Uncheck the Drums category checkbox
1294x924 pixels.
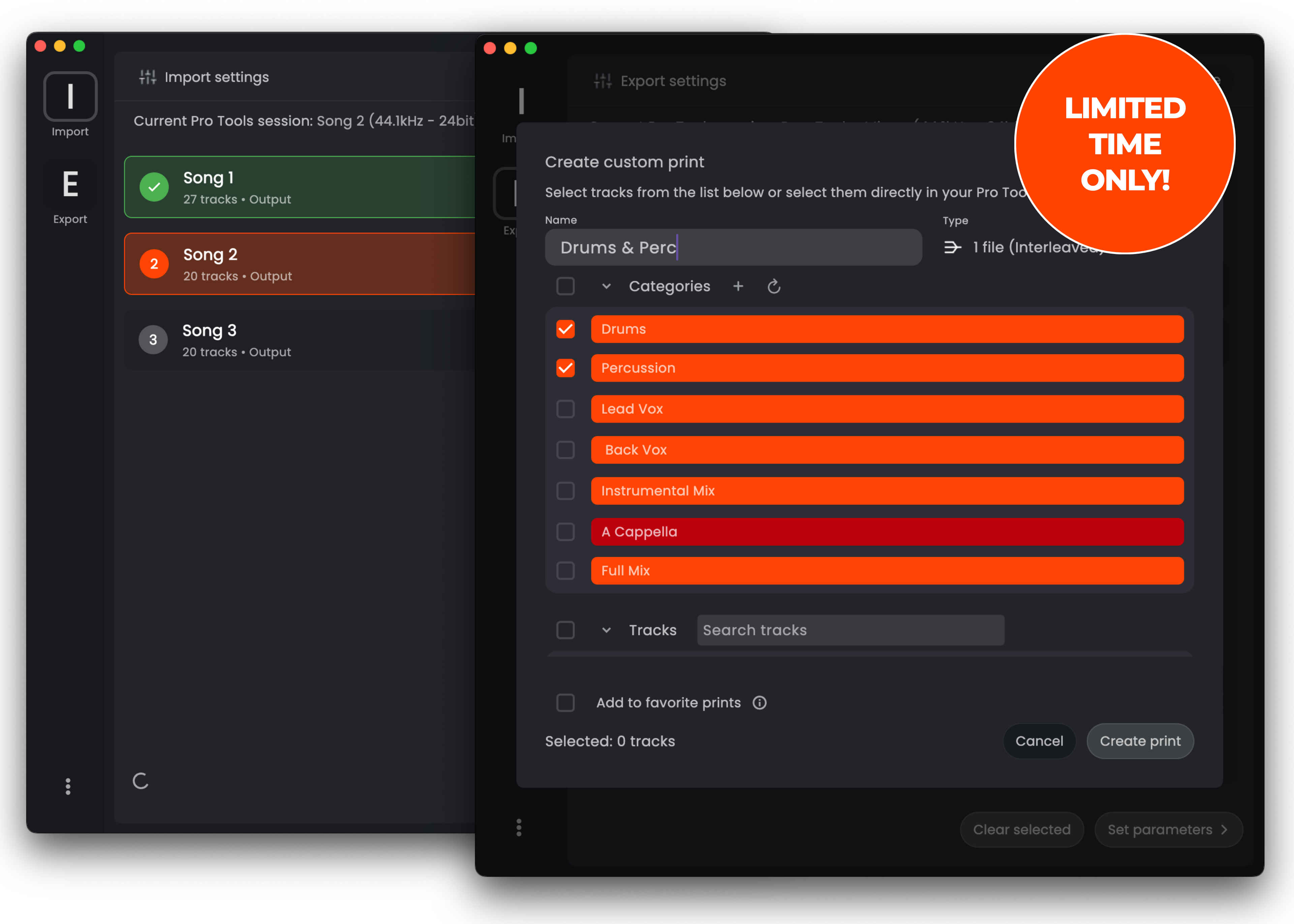click(x=565, y=329)
